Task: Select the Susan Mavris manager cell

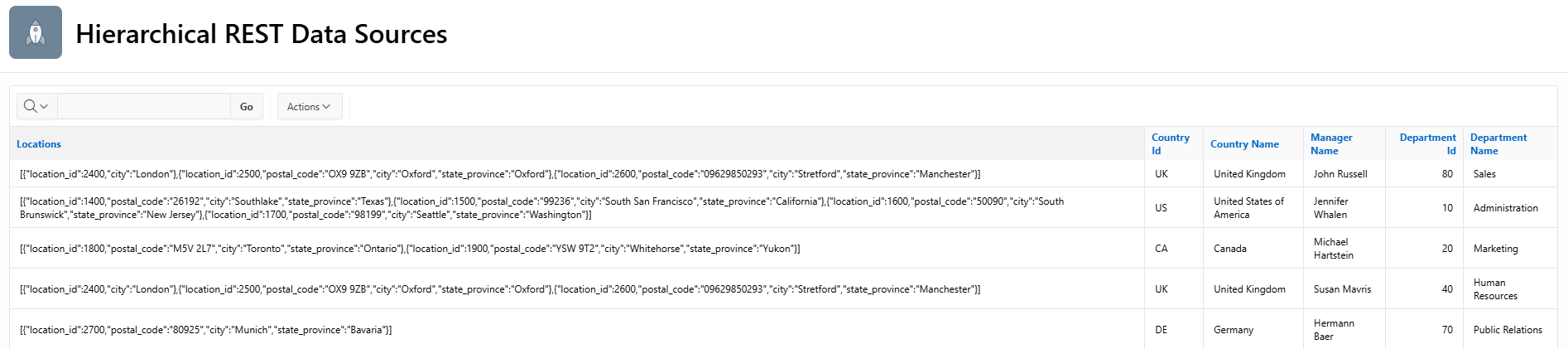Action: [1344, 288]
